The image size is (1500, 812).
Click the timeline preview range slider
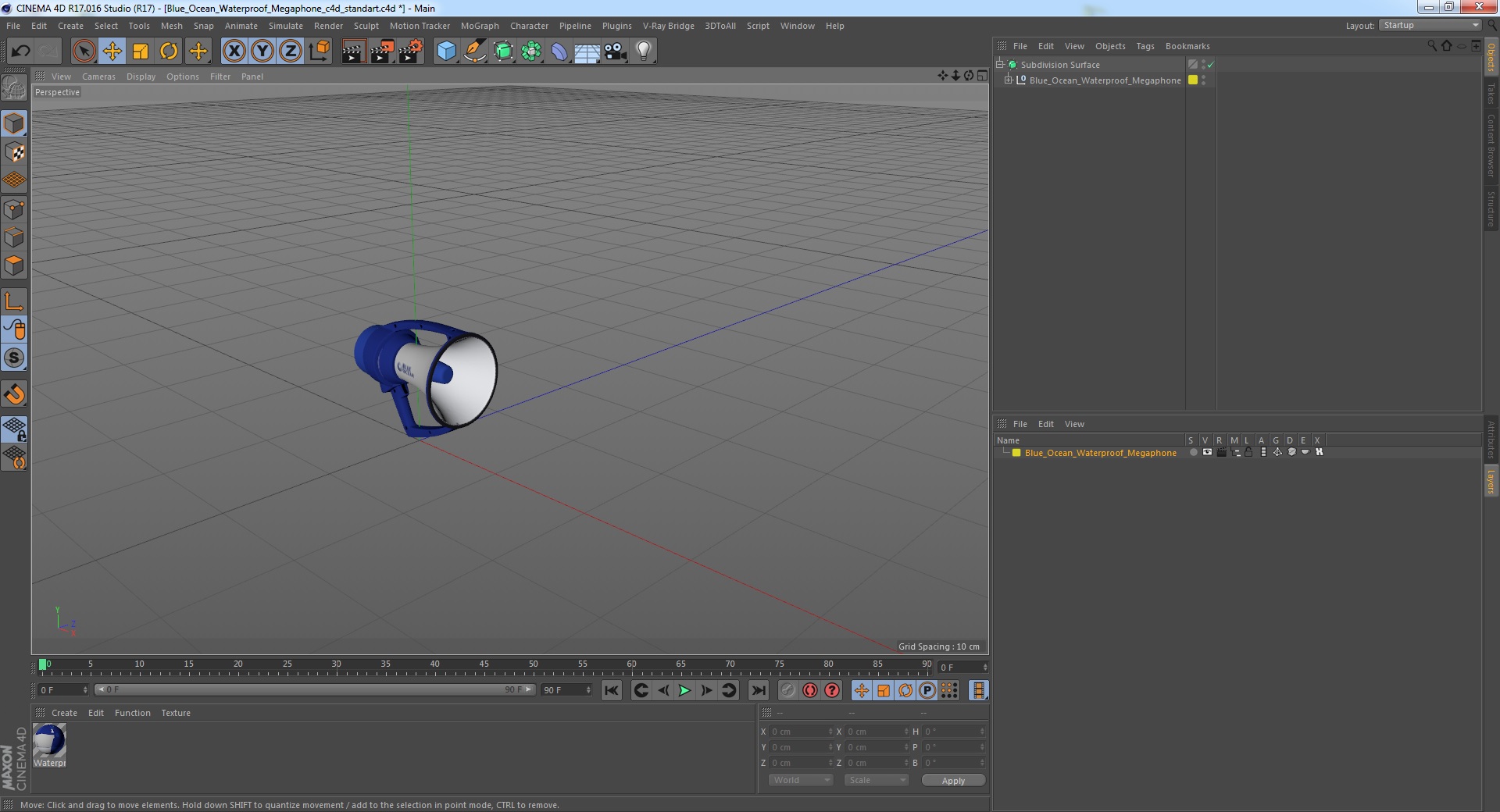click(315, 689)
